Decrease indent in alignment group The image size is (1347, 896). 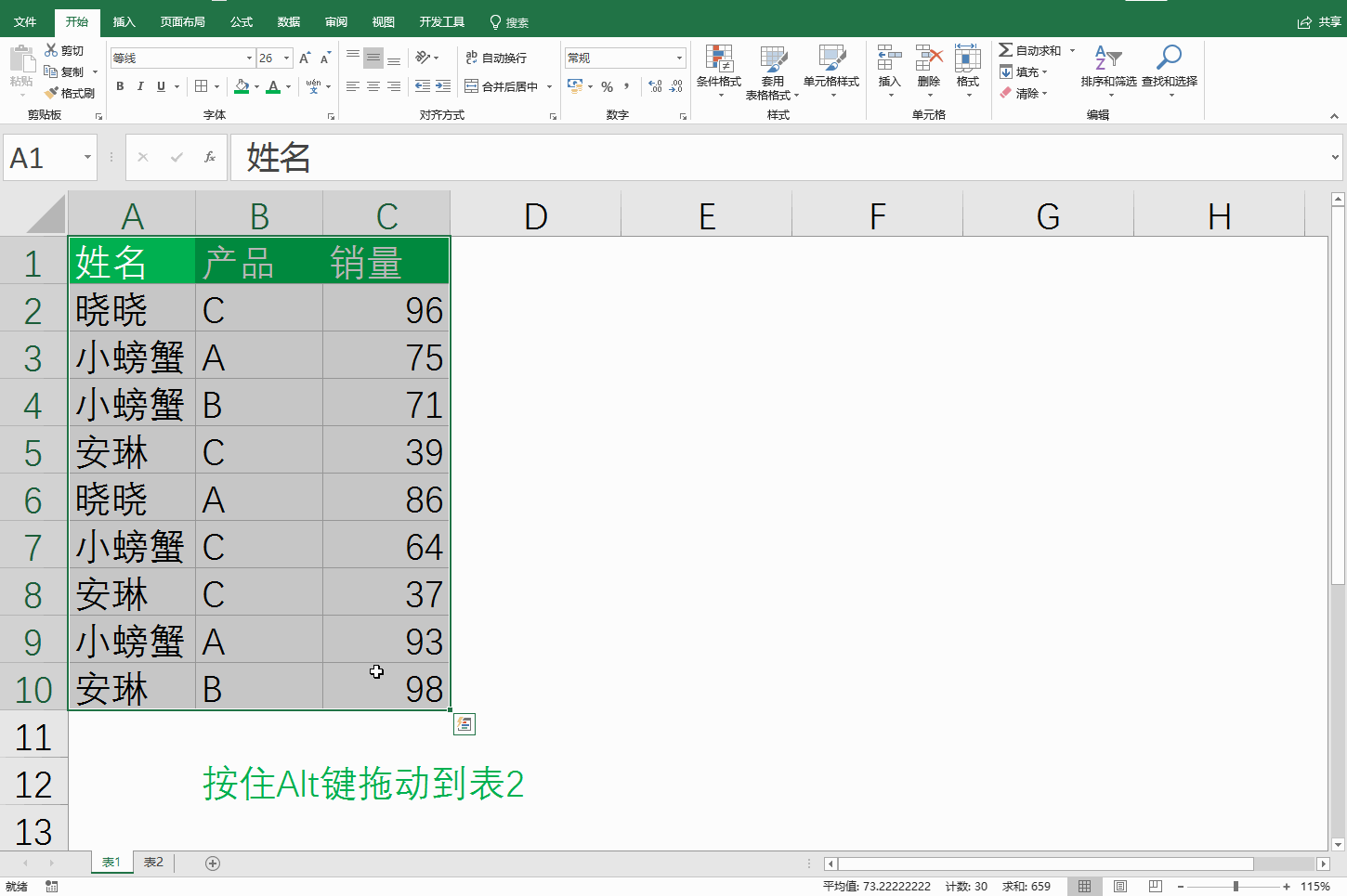(423, 86)
